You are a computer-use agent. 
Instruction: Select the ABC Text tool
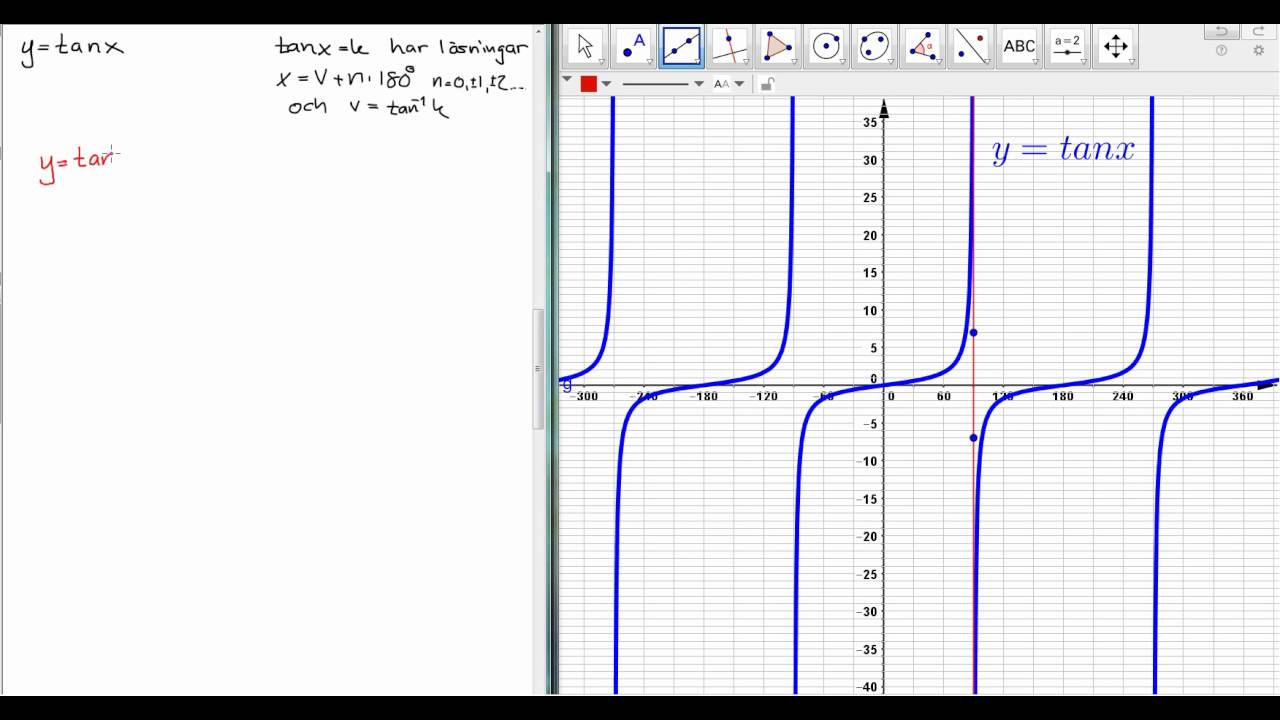[1019, 46]
